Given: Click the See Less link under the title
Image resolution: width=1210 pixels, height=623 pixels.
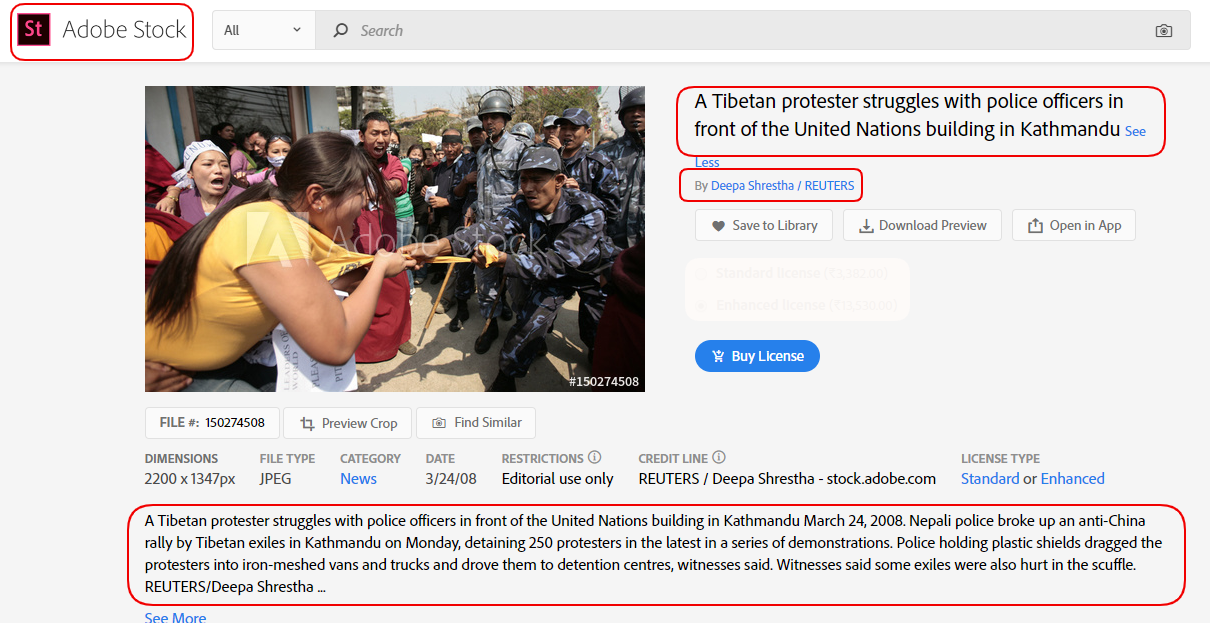Looking at the screenshot, I should (707, 162).
